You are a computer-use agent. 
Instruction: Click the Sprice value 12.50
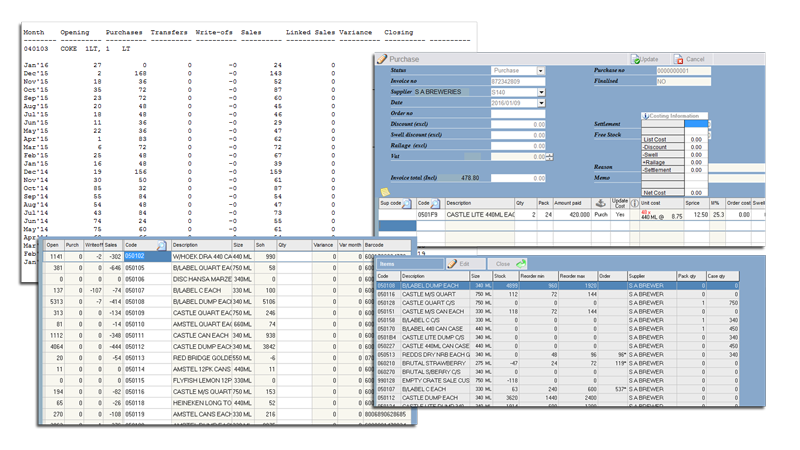(x=697, y=215)
